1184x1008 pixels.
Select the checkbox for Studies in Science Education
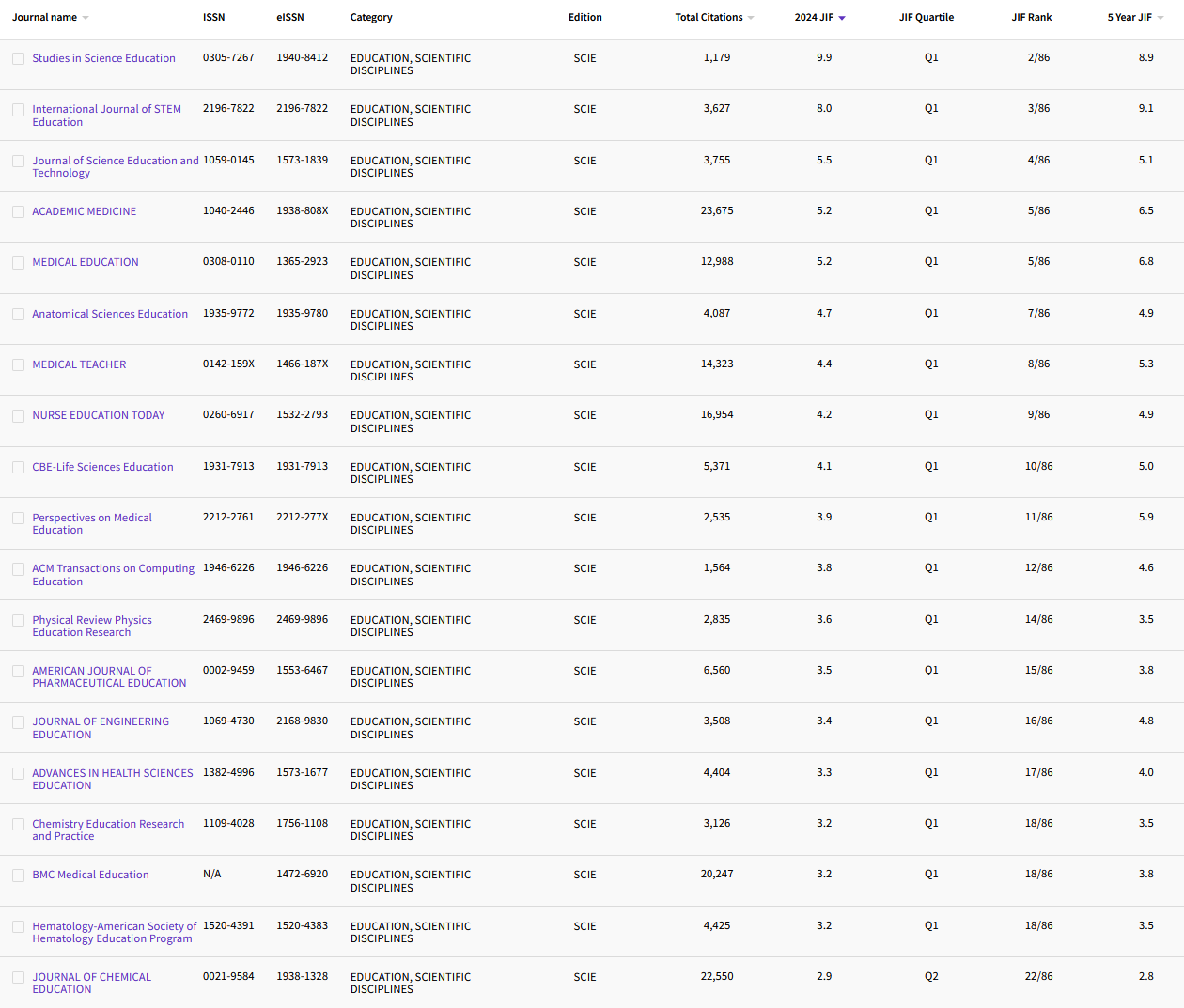click(18, 58)
